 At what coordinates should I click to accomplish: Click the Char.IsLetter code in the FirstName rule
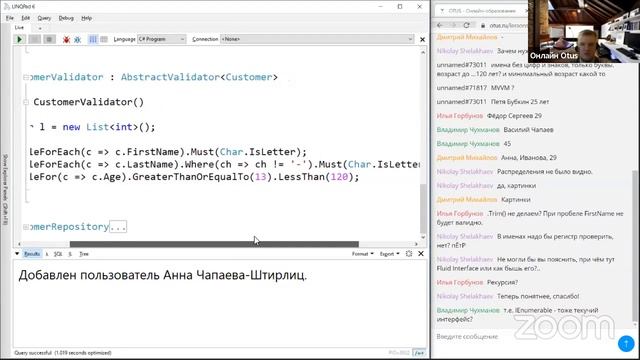point(257,152)
